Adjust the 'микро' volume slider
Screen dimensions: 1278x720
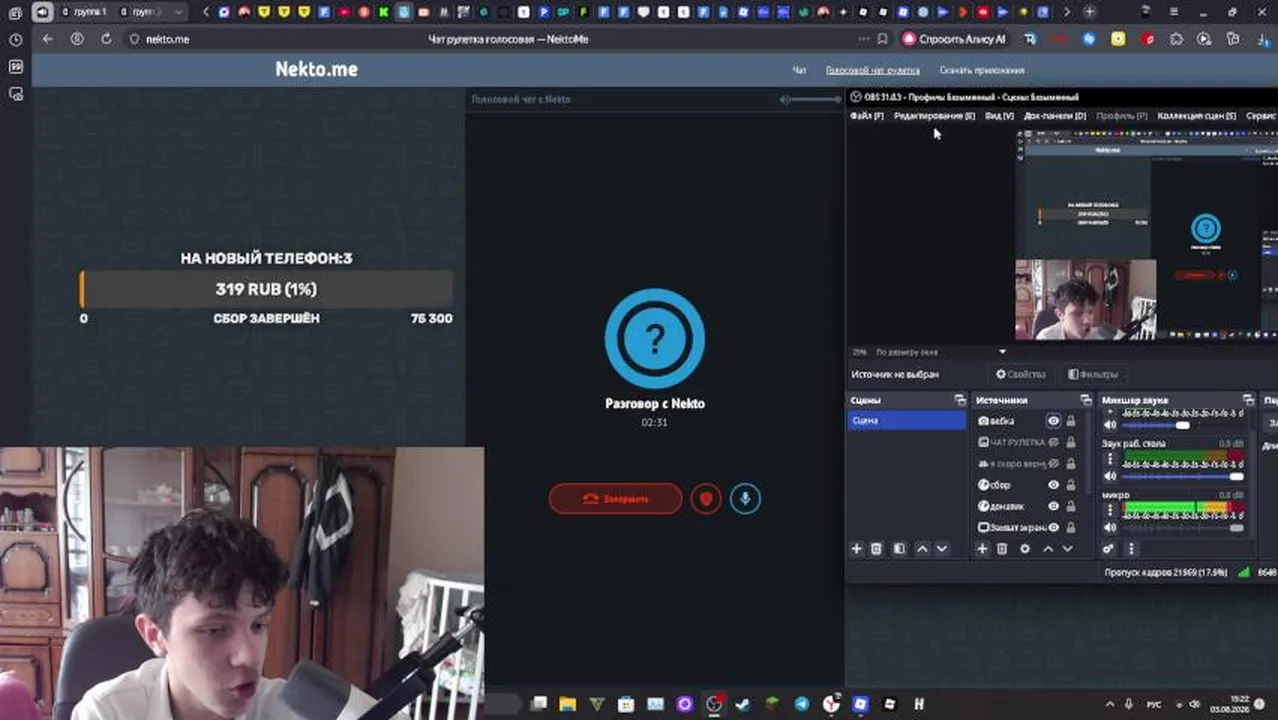pos(1184,528)
